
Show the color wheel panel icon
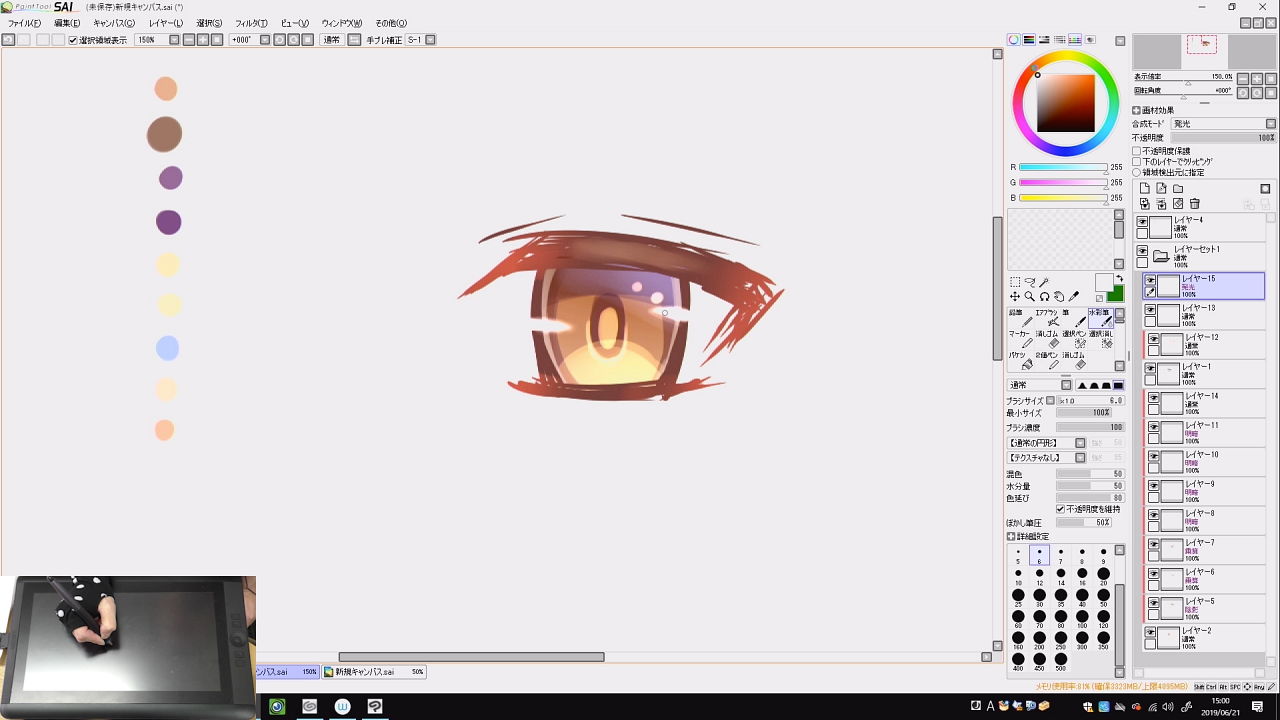(x=1013, y=40)
